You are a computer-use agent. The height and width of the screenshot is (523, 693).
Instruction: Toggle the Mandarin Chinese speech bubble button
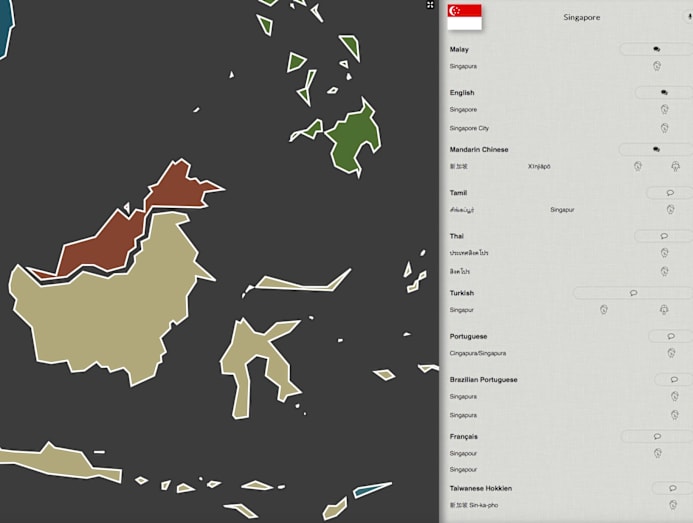656,149
